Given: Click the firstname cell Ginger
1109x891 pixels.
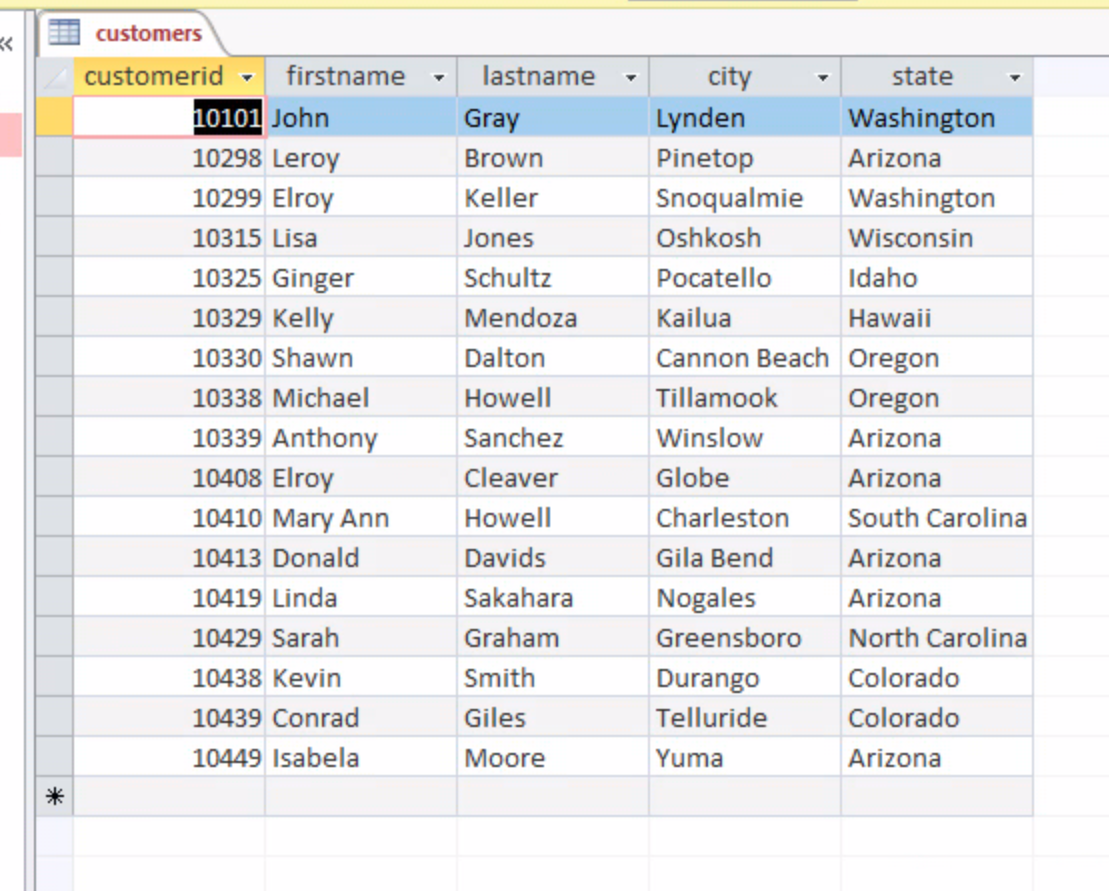Looking at the screenshot, I should pos(361,277).
